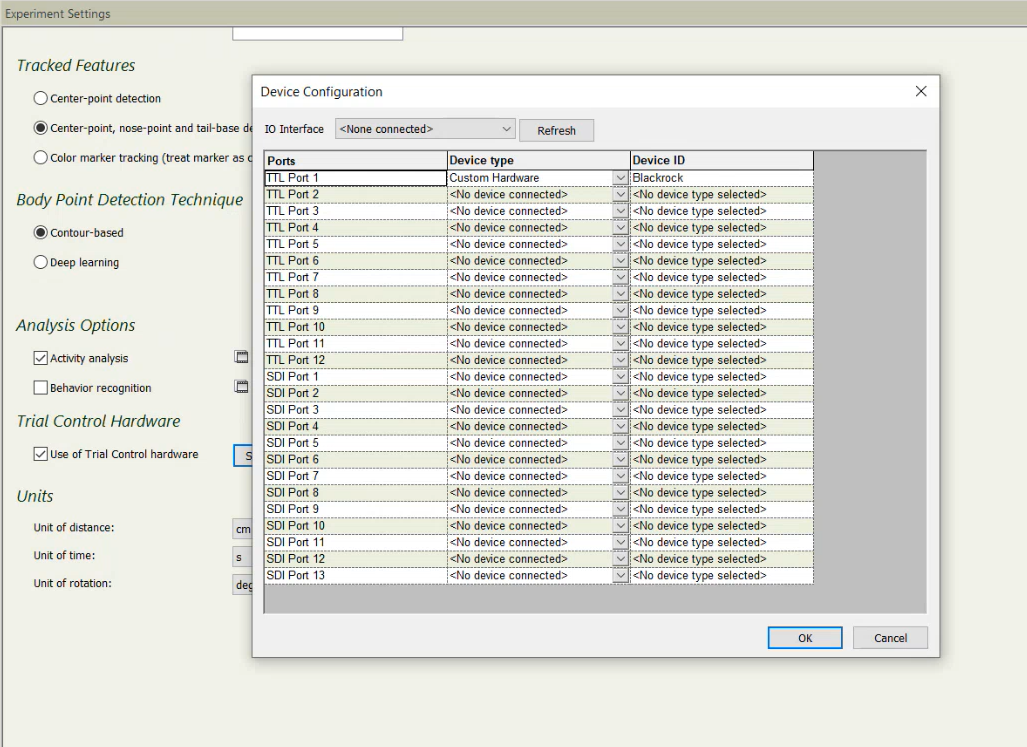Click the film icon beside Activity analysis
This screenshot has width=1027, height=747.
(241, 357)
